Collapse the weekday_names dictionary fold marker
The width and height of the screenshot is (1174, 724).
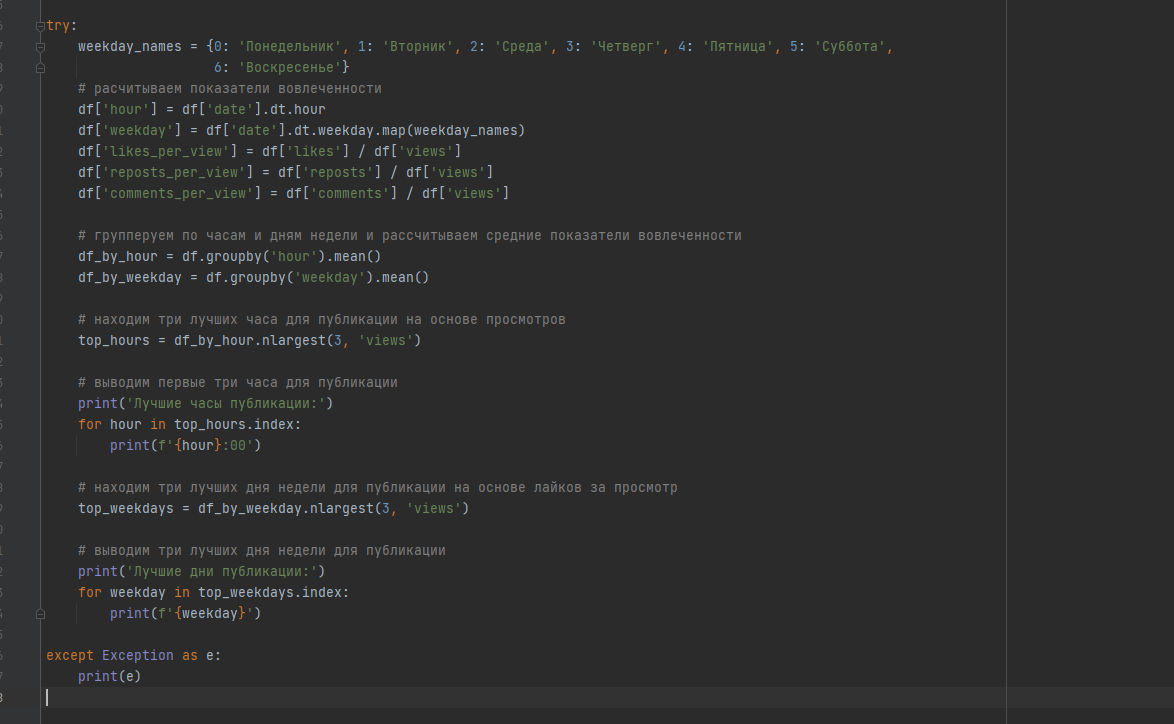[x=40, y=47]
